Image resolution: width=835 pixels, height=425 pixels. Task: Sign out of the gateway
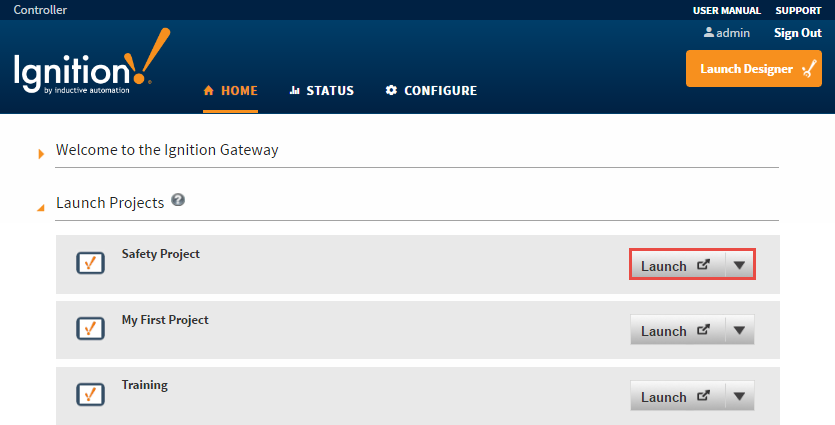click(x=797, y=33)
